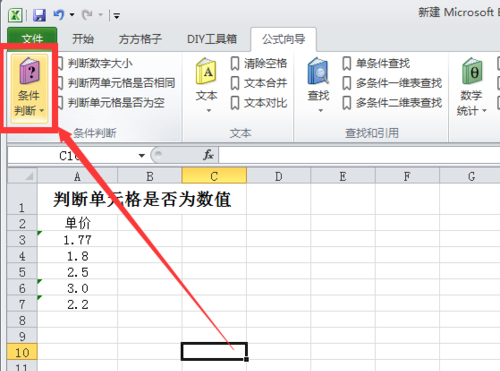This screenshot has height=371, width=500.
Task: Click the Excel application icon
Action: tap(16, 15)
